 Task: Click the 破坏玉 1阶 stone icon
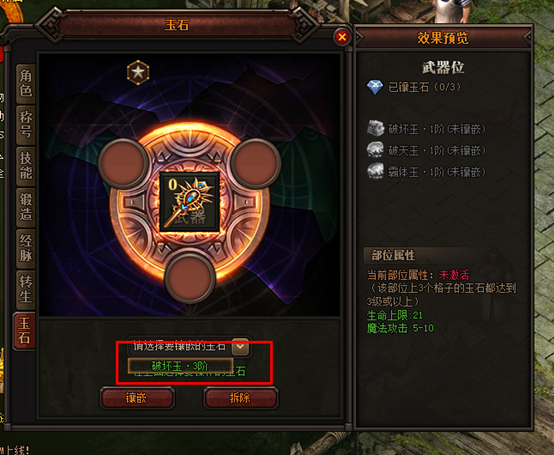pyautogui.click(x=375, y=129)
